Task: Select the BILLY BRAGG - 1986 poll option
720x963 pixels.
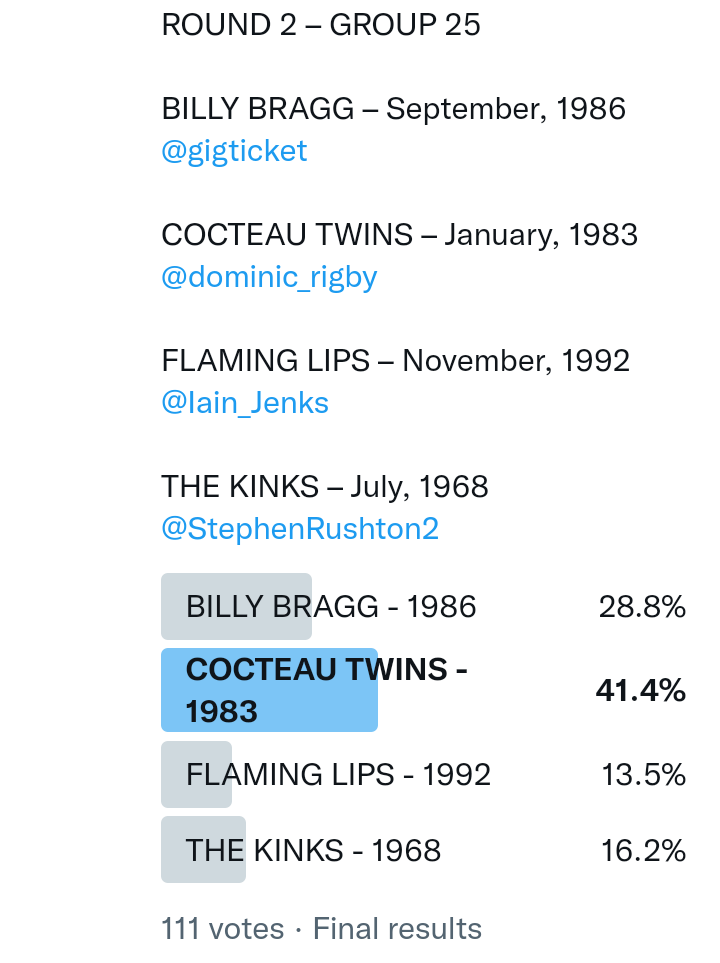Action: tap(331, 607)
